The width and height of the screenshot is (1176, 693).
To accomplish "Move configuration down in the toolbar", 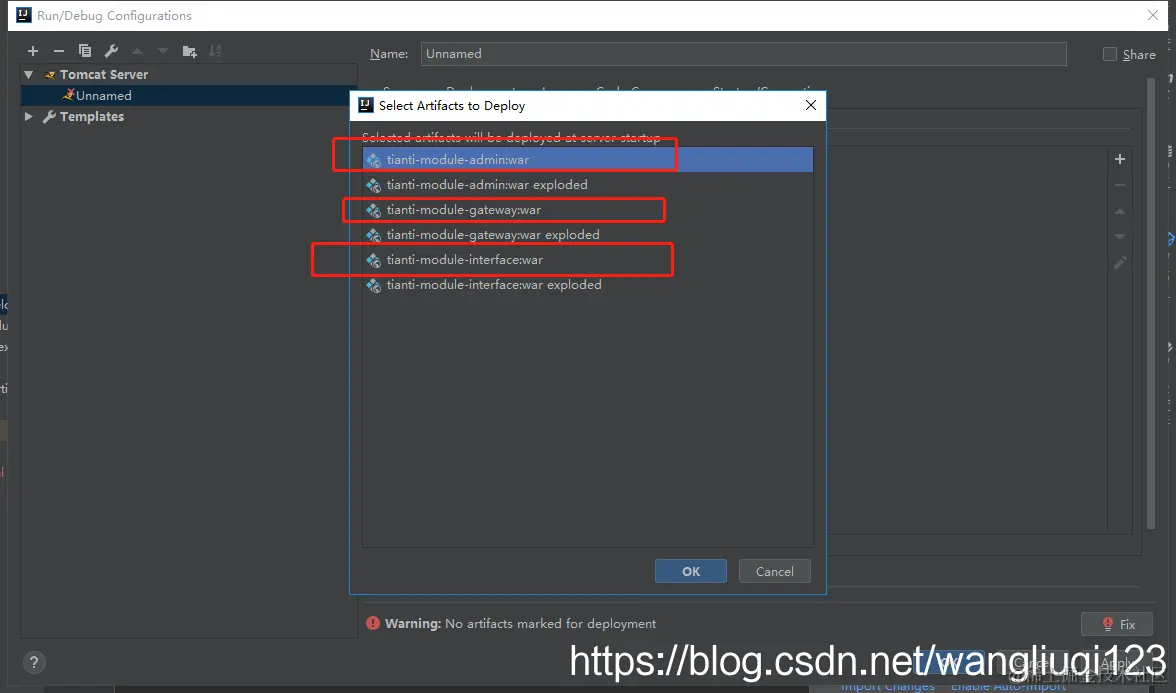I will pyautogui.click(x=163, y=51).
